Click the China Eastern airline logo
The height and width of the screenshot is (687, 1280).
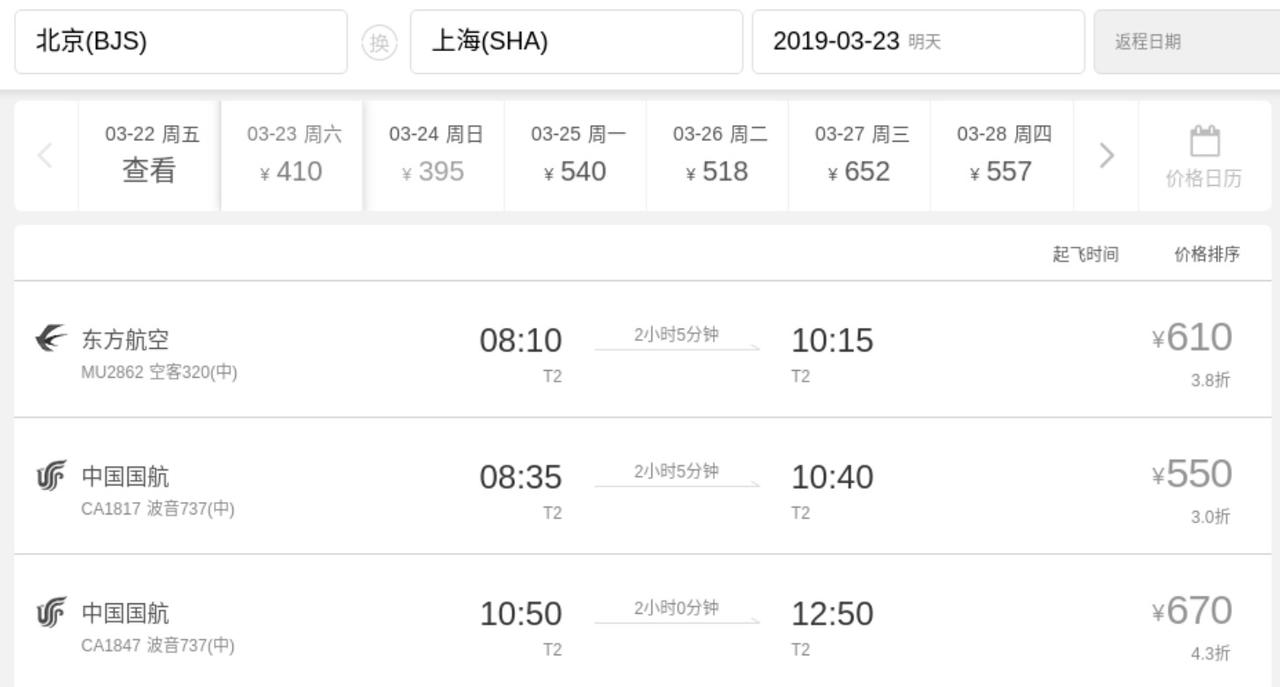tap(51, 339)
